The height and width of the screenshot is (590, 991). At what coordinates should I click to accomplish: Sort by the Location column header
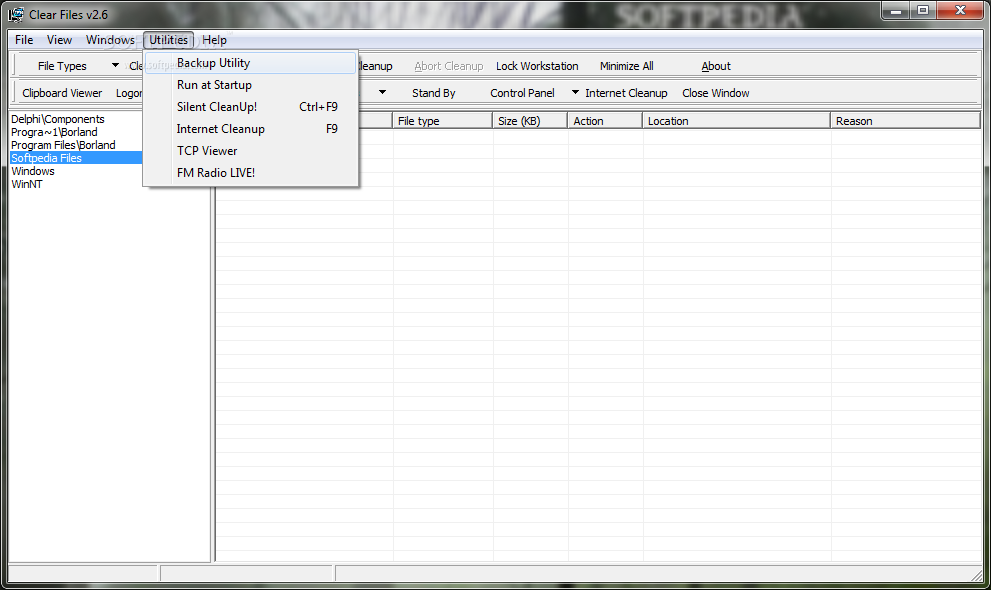pyautogui.click(x=736, y=121)
